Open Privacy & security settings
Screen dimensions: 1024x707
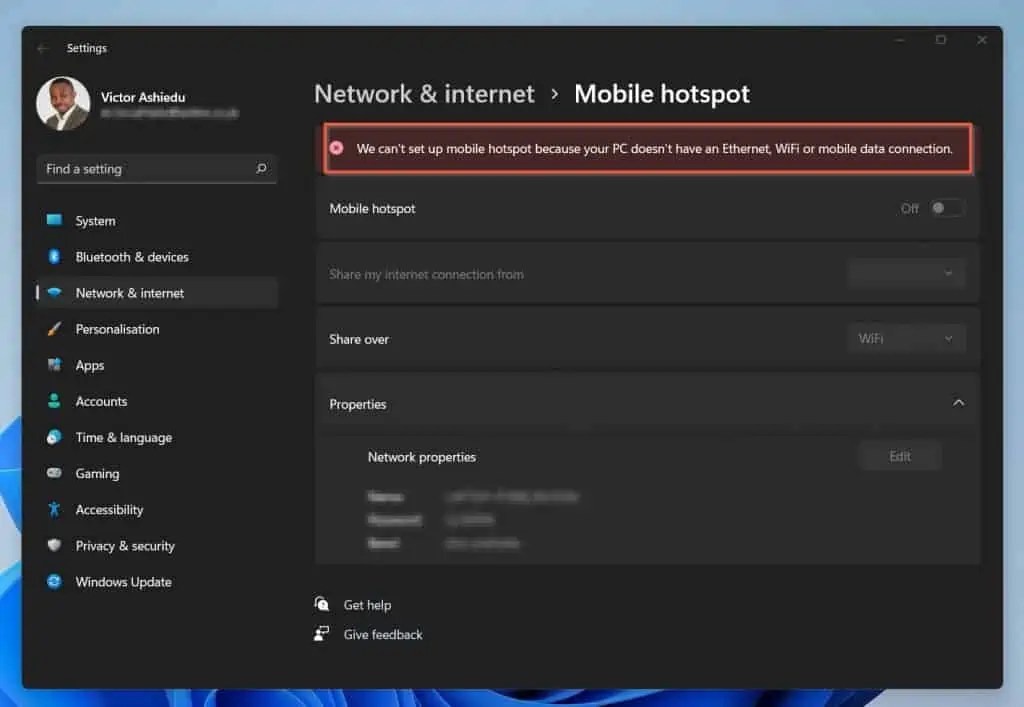[124, 546]
